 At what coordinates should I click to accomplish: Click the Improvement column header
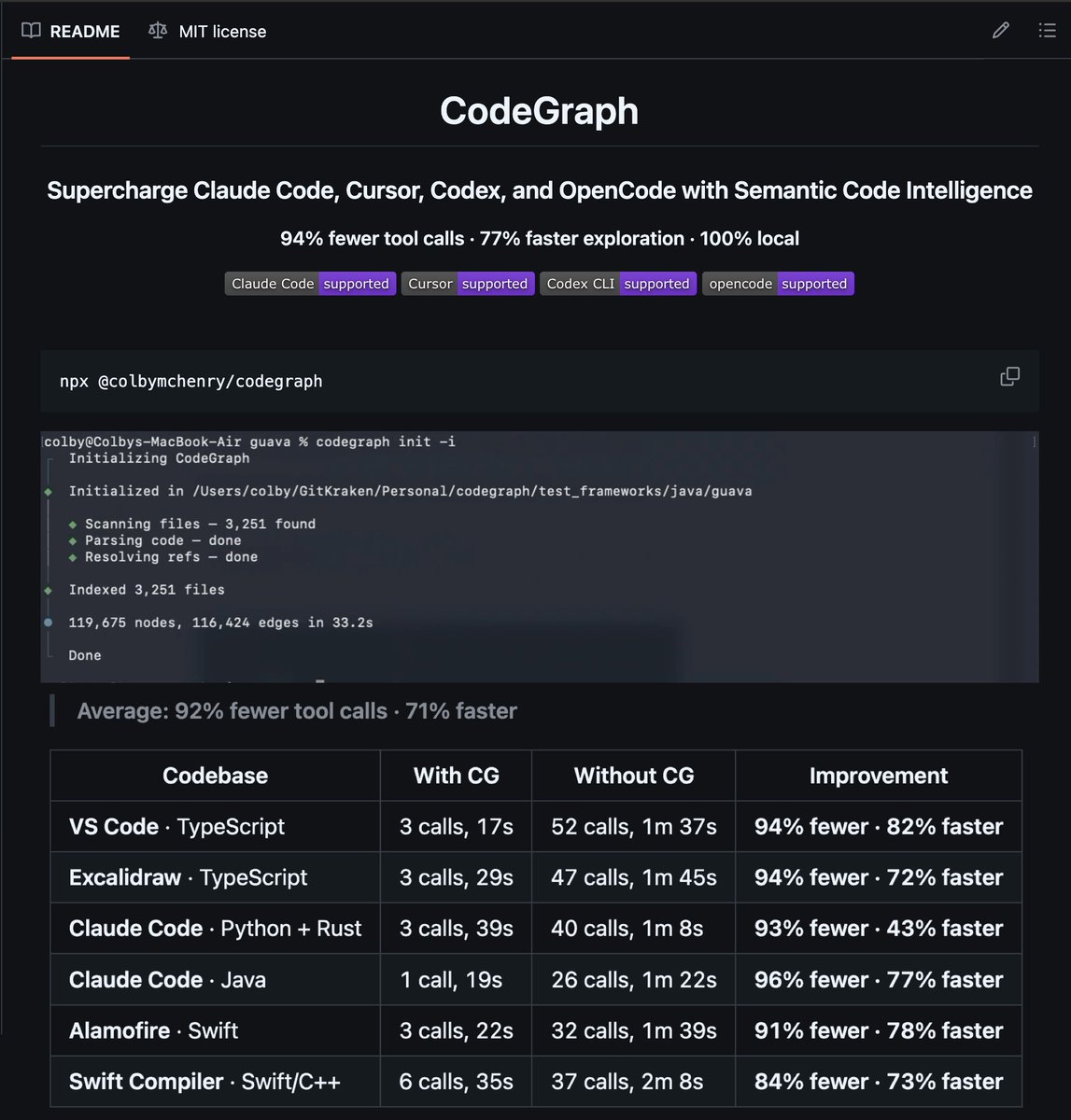(x=879, y=776)
